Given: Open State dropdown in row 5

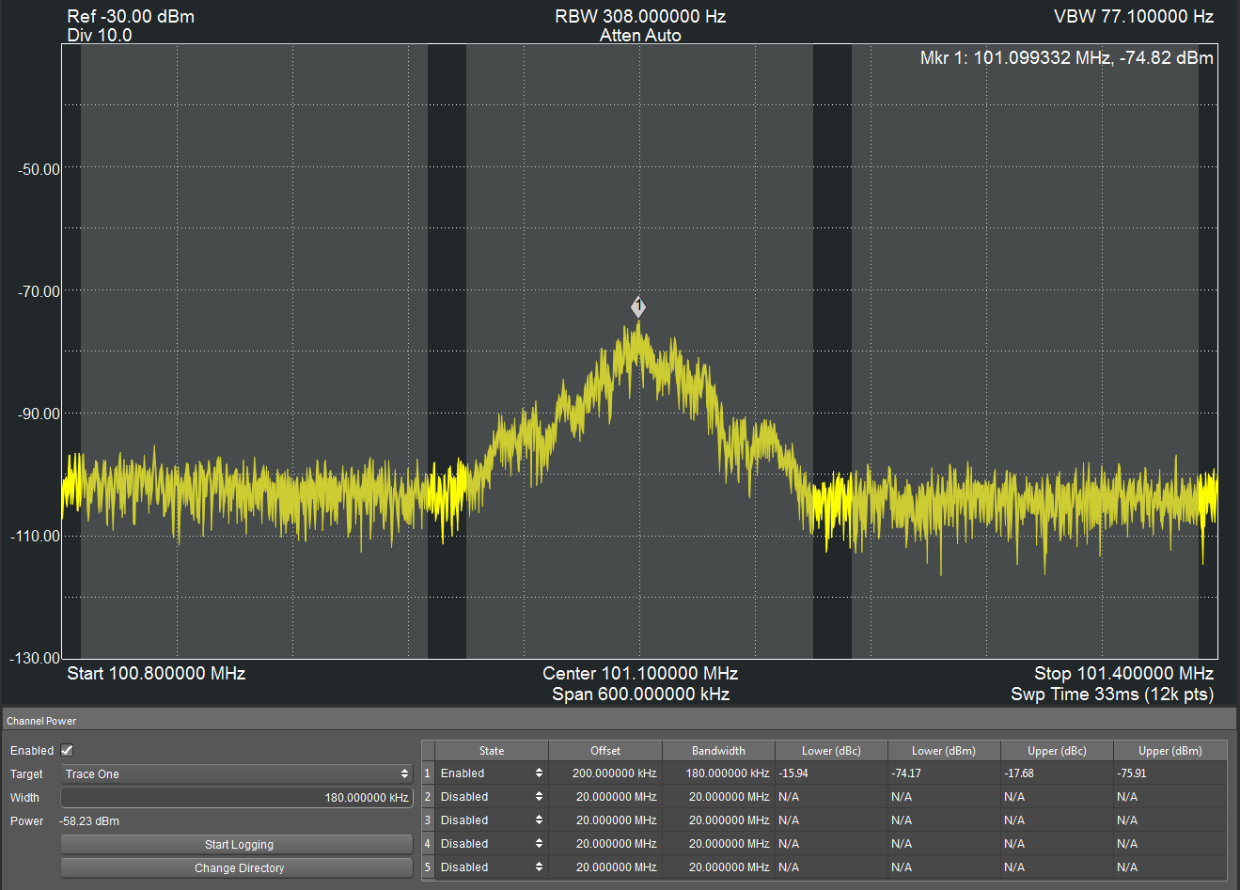Looking at the screenshot, I should pyautogui.click(x=492, y=867).
